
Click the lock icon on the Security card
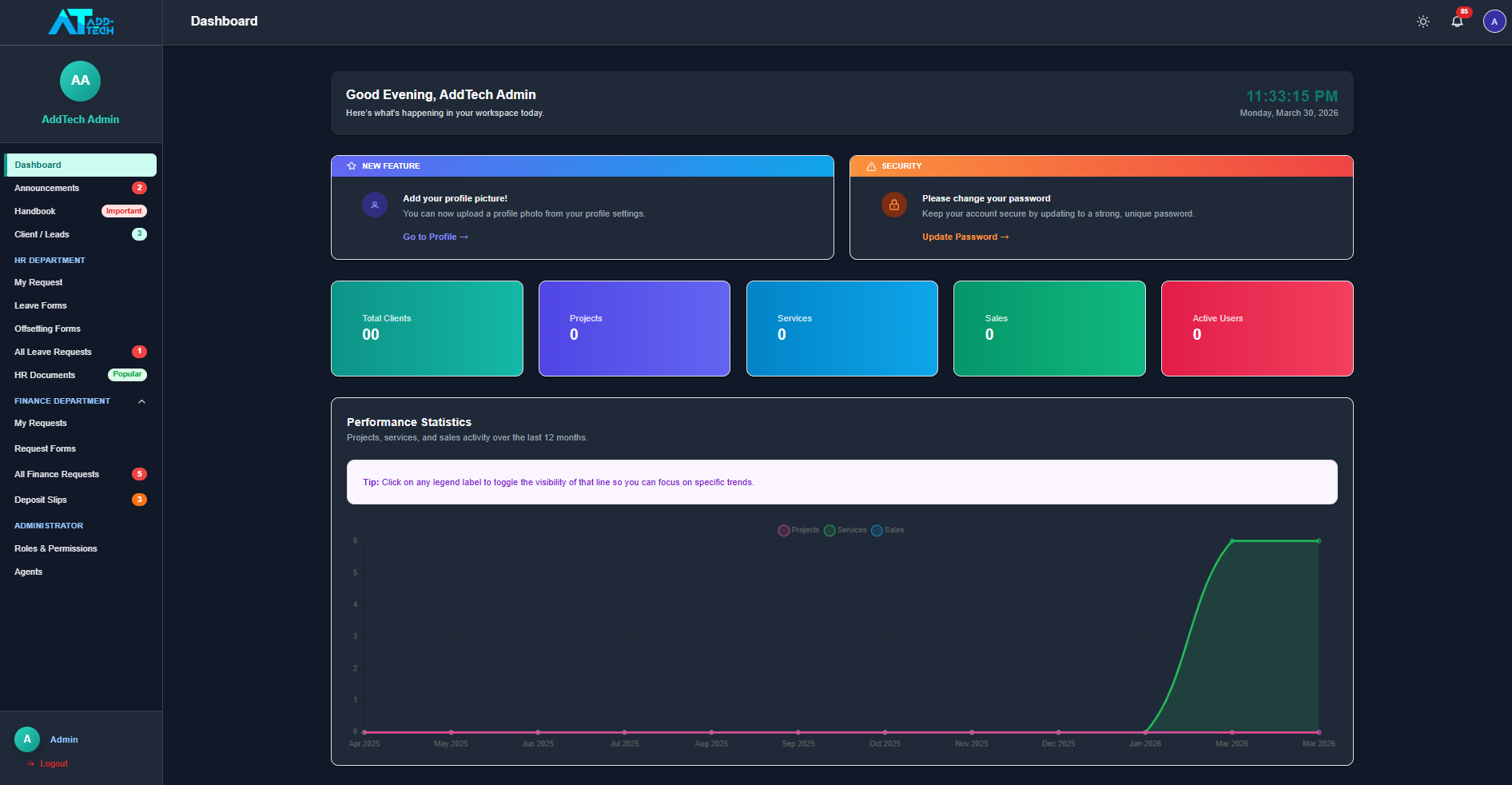click(x=893, y=205)
